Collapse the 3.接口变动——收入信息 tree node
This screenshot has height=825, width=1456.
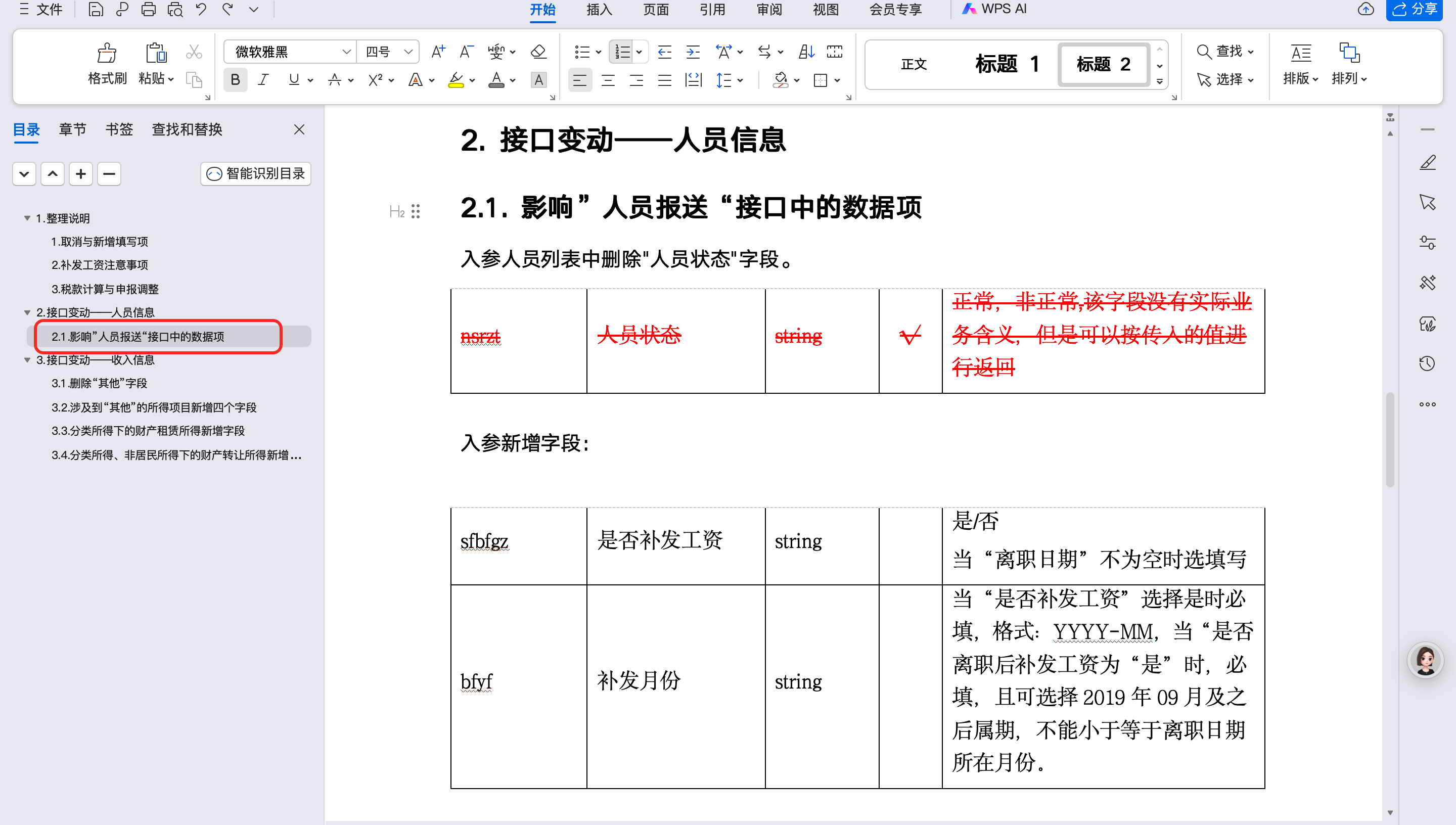click(27, 360)
